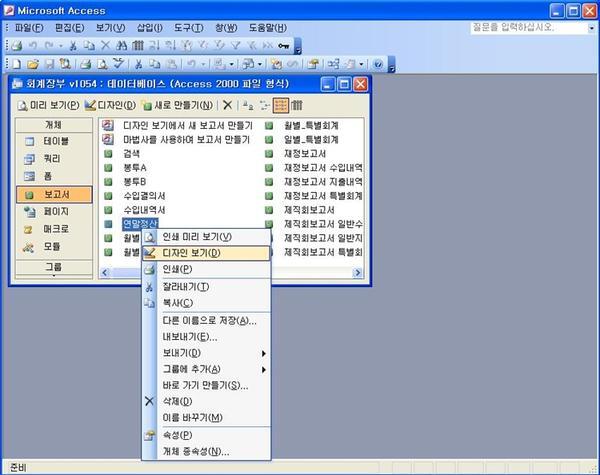Click the key icon on the toolbar
The width and height of the screenshot is (600, 475).
tap(284, 46)
